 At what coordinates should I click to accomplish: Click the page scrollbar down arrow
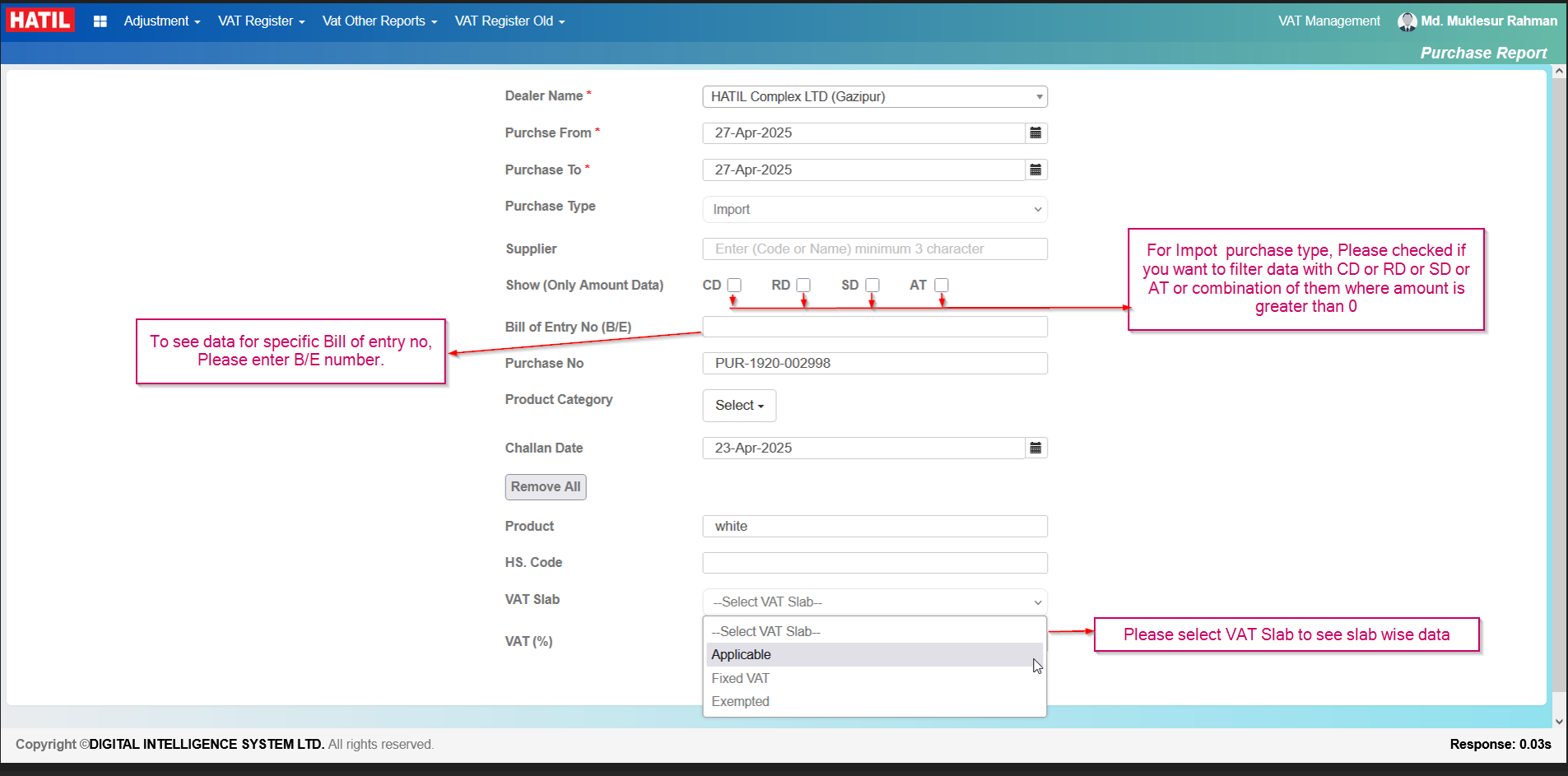click(1559, 721)
